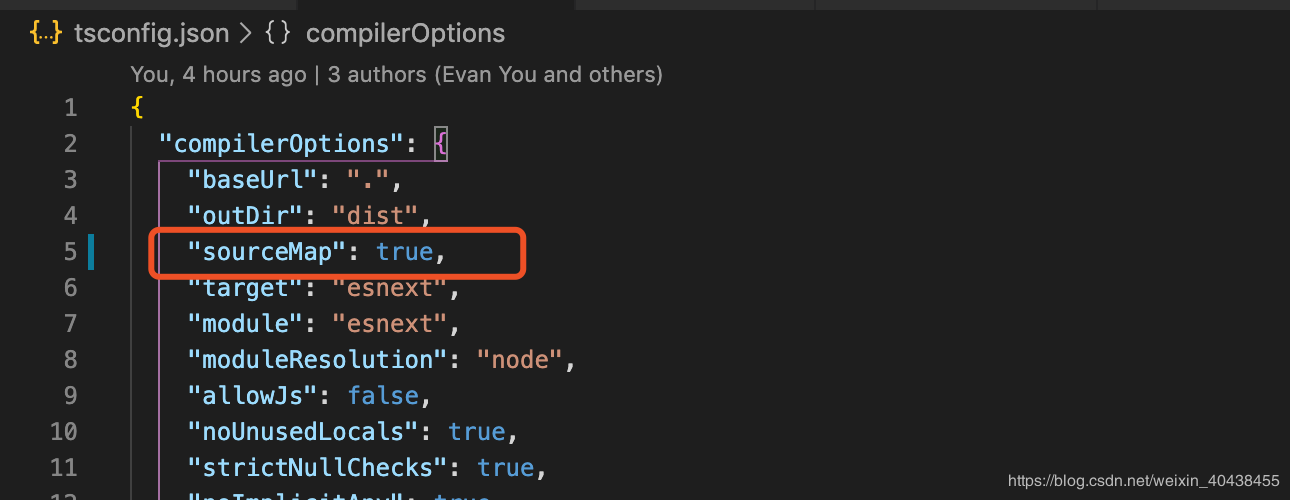Viewport: 1290px width, 500px height.
Task: Click the root opening brace on line 1
Action: [137, 108]
